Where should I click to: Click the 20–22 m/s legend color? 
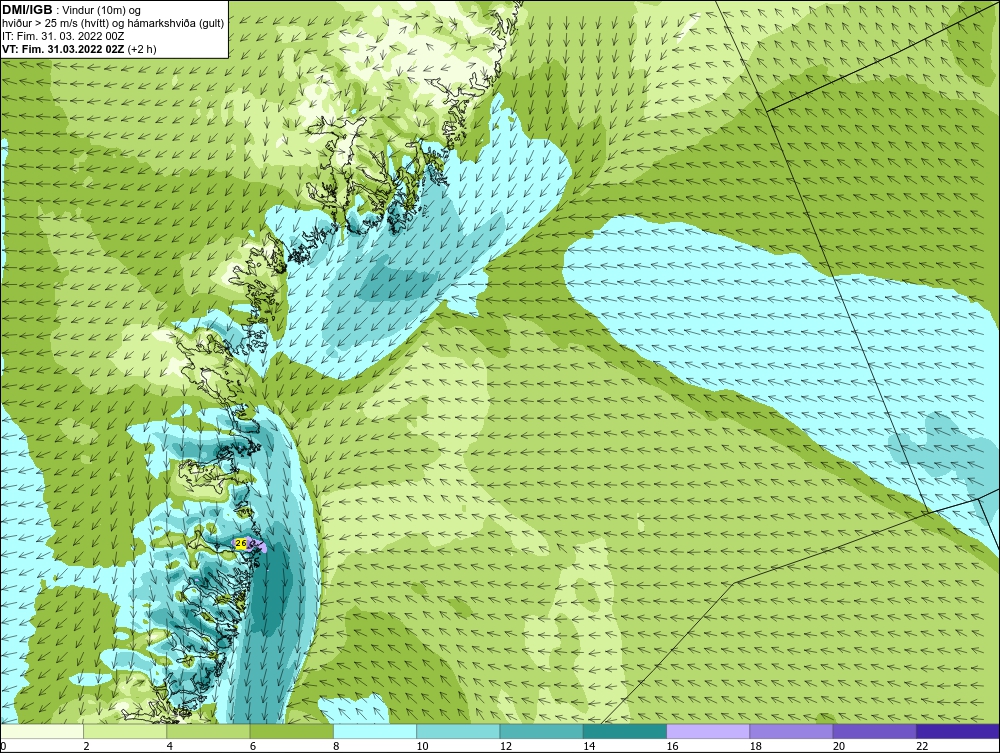(874, 731)
